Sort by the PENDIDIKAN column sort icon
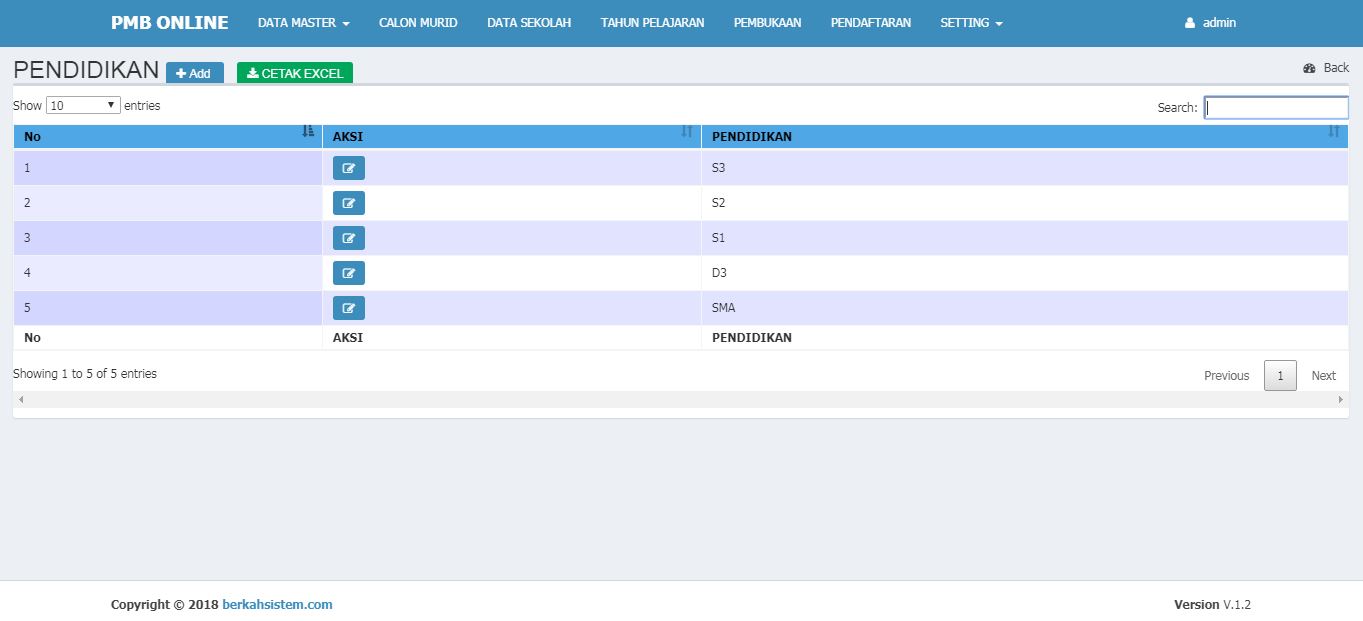The image size is (1363, 621). click(1333, 132)
